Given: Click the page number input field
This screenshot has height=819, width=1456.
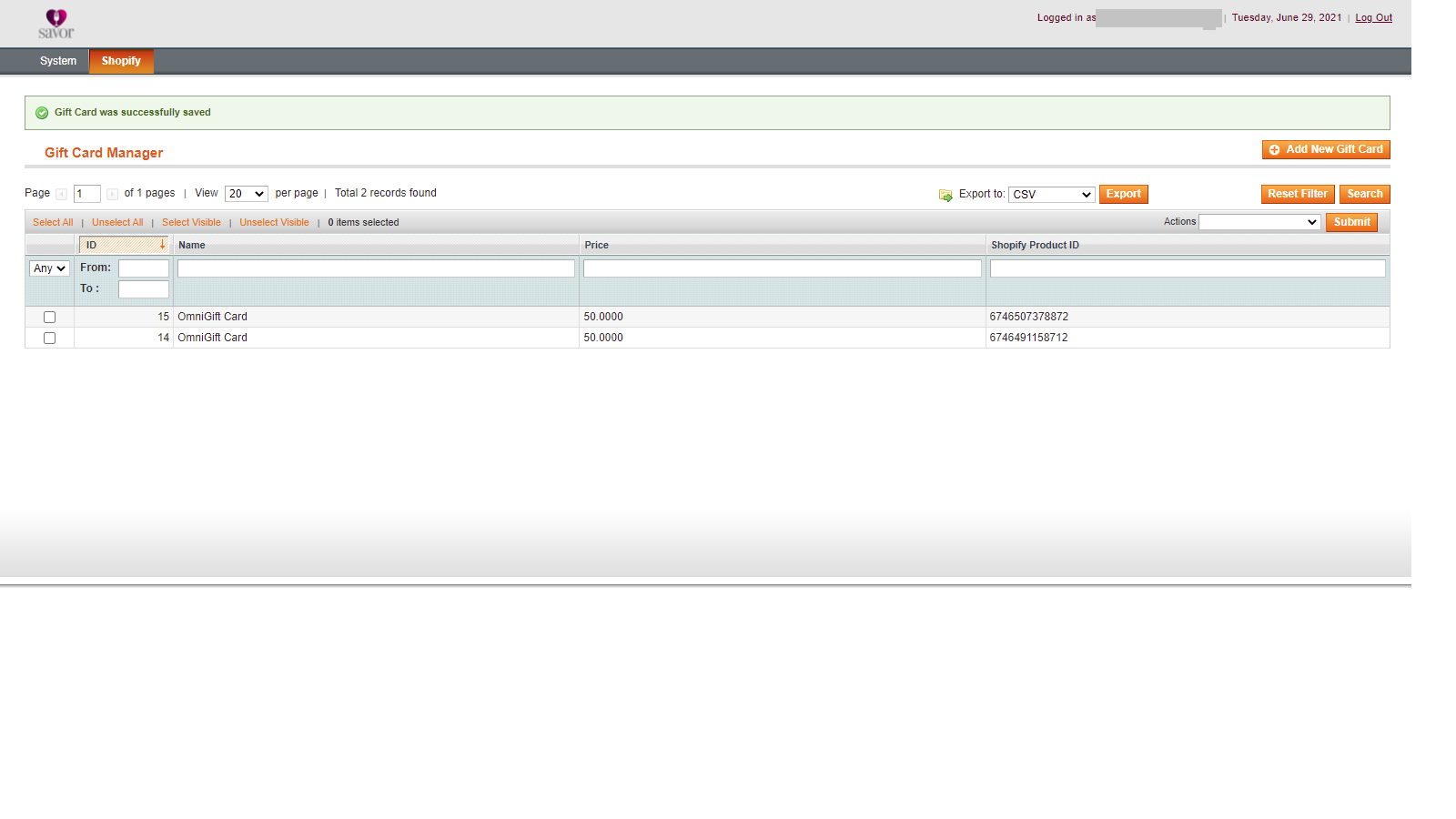Looking at the screenshot, I should tap(86, 193).
